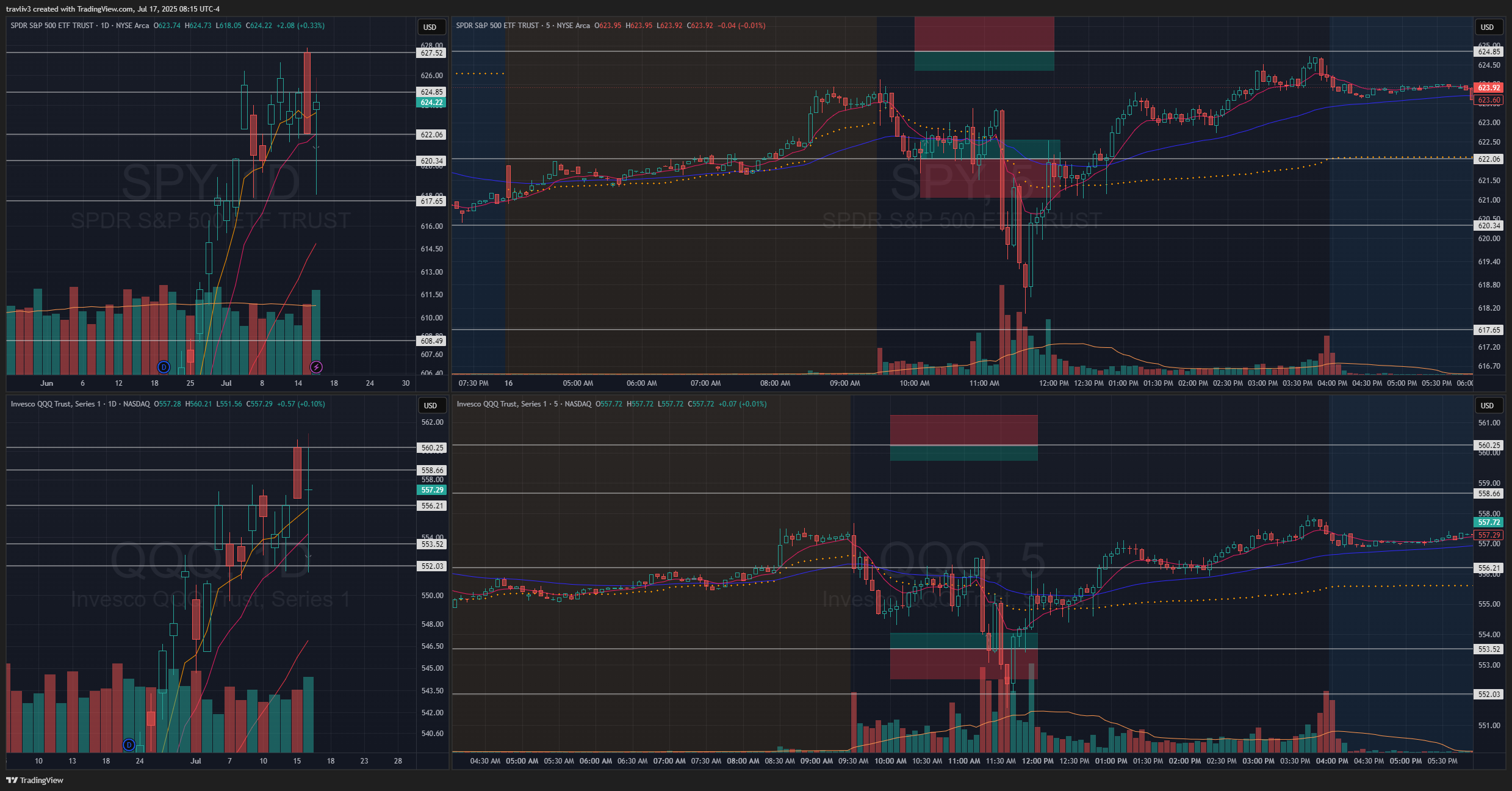Click purple earnings lightning marker on SPY daily
This screenshot has height=791, width=1512.
[x=316, y=367]
